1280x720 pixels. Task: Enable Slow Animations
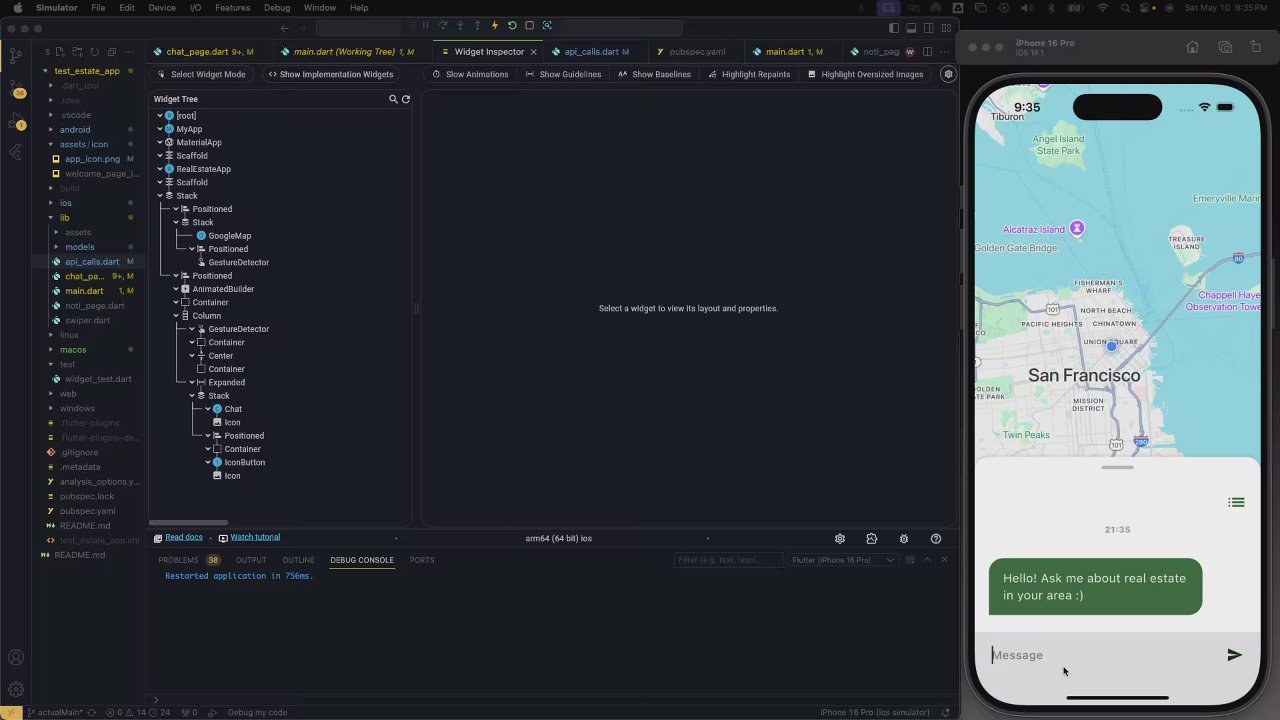click(470, 74)
